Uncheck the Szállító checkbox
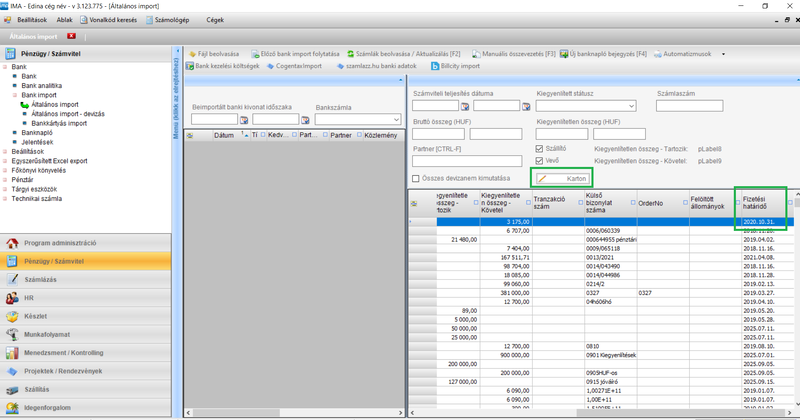Viewport: 800px width, 420px height. pos(541,149)
